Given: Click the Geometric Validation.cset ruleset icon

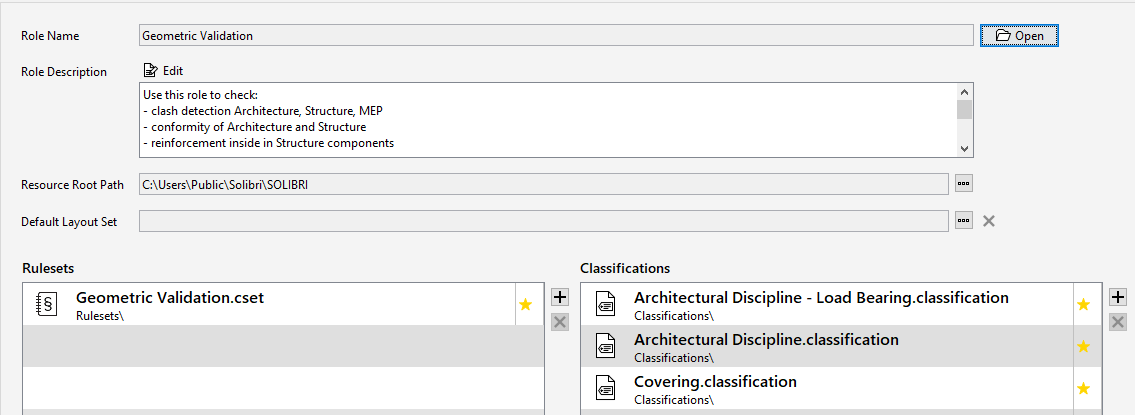Looking at the screenshot, I should [x=47, y=304].
